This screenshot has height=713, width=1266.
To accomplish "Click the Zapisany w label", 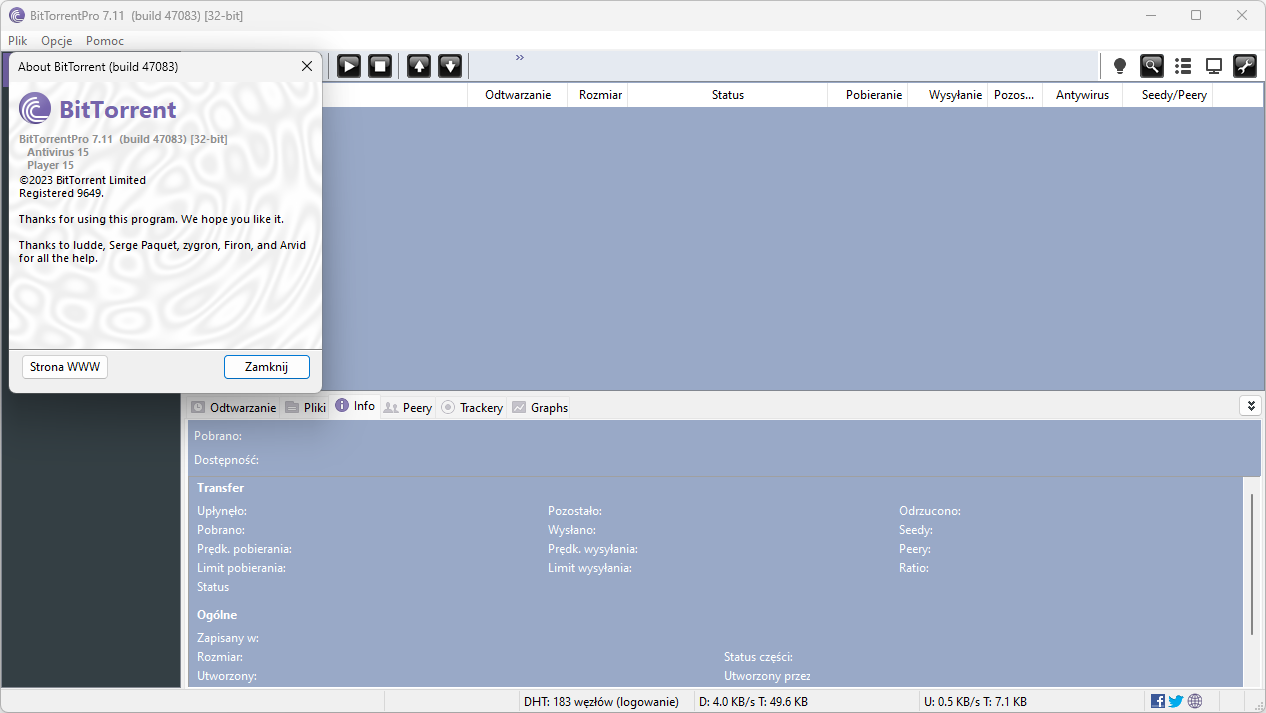I will (228, 638).
